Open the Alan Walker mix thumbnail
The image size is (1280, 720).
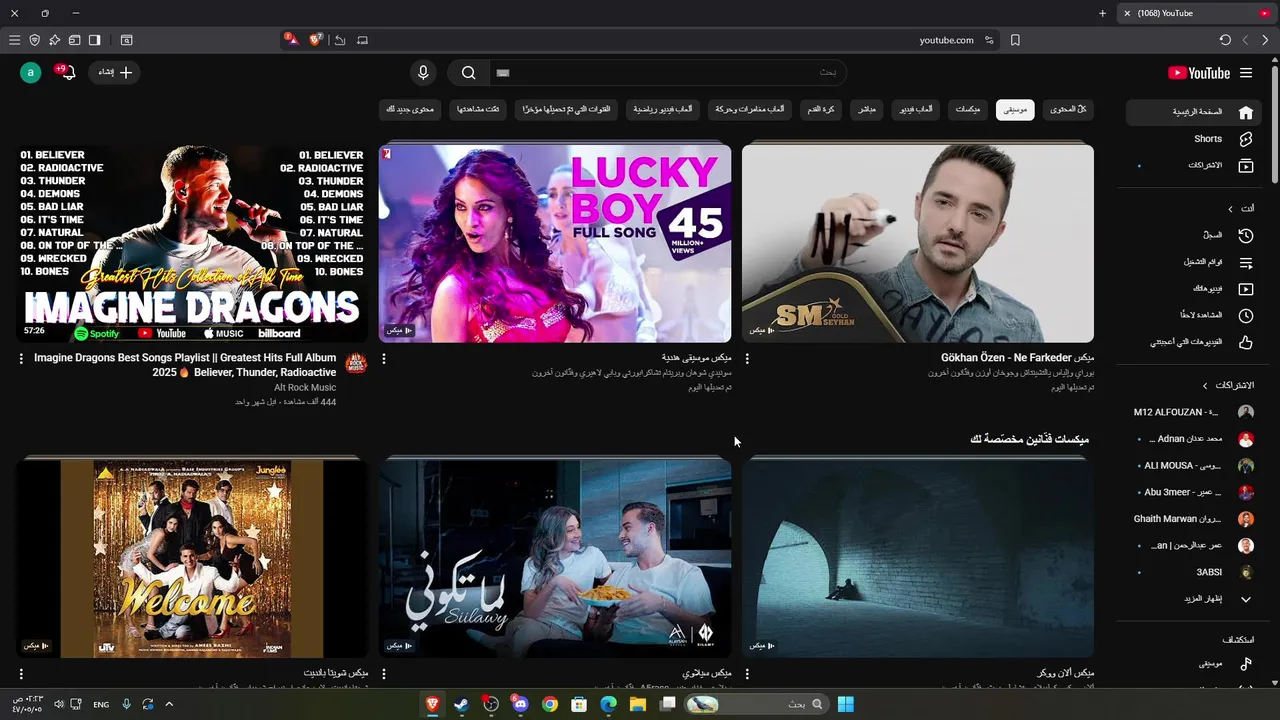click(918, 558)
